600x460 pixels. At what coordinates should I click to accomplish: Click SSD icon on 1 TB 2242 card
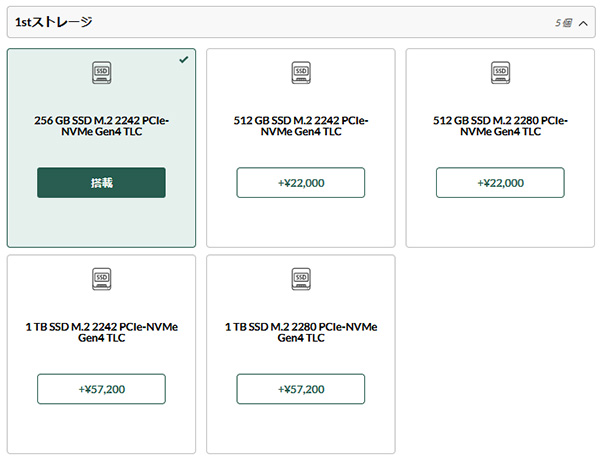pos(101,279)
